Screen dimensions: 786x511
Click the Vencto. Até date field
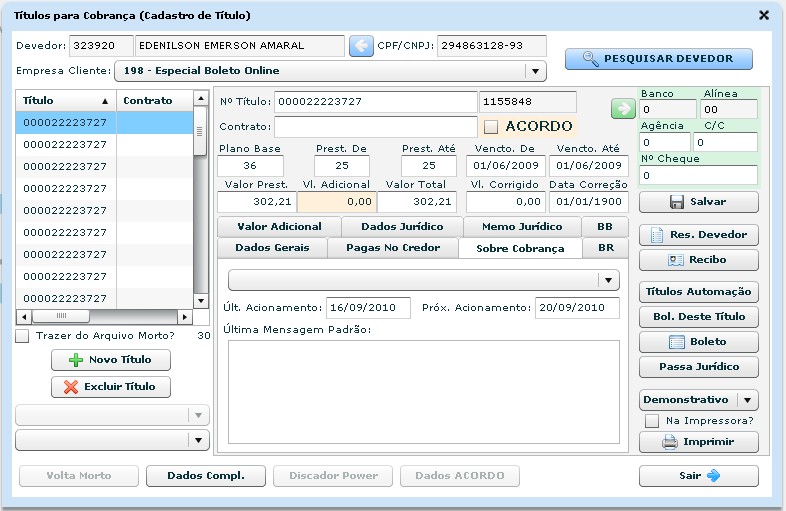588,166
